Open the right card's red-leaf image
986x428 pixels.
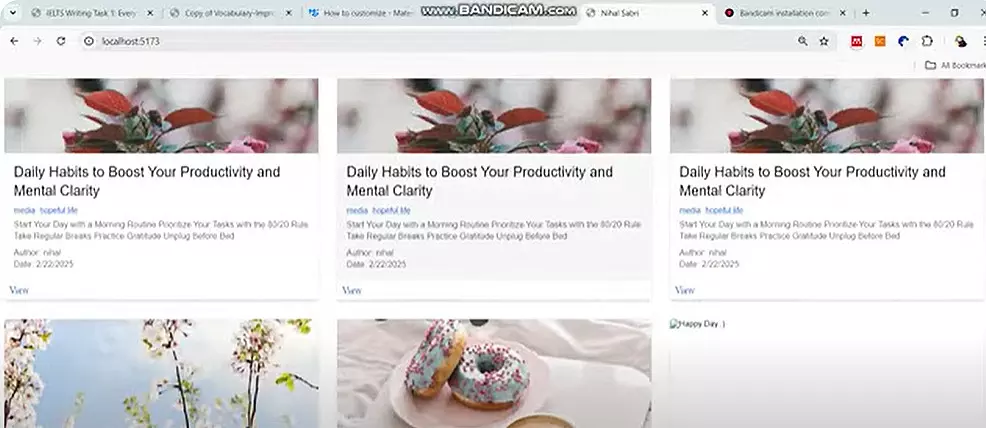pyautogui.click(x=826, y=116)
